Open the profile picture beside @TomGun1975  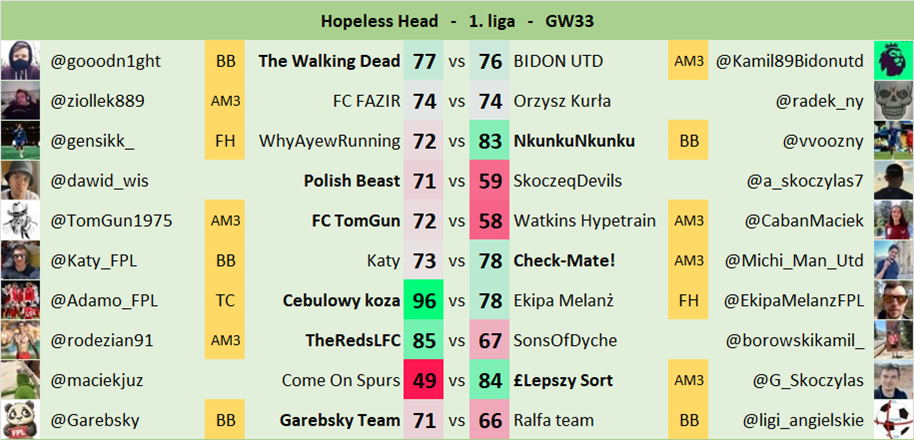coord(20,220)
